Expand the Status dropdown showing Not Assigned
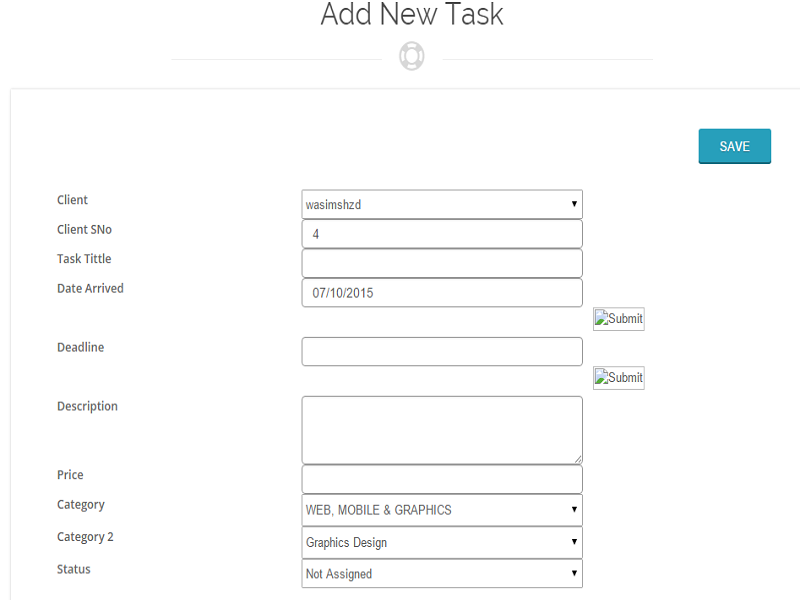Image resolution: width=800 pixels, height=600 pixels. (441, 574)
